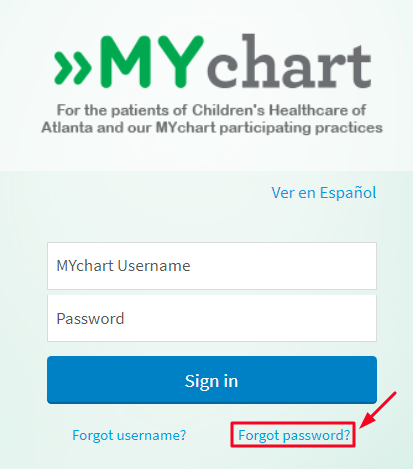Click the red arrow annotation
Screen dimensions: 413x469
point(378,410)
